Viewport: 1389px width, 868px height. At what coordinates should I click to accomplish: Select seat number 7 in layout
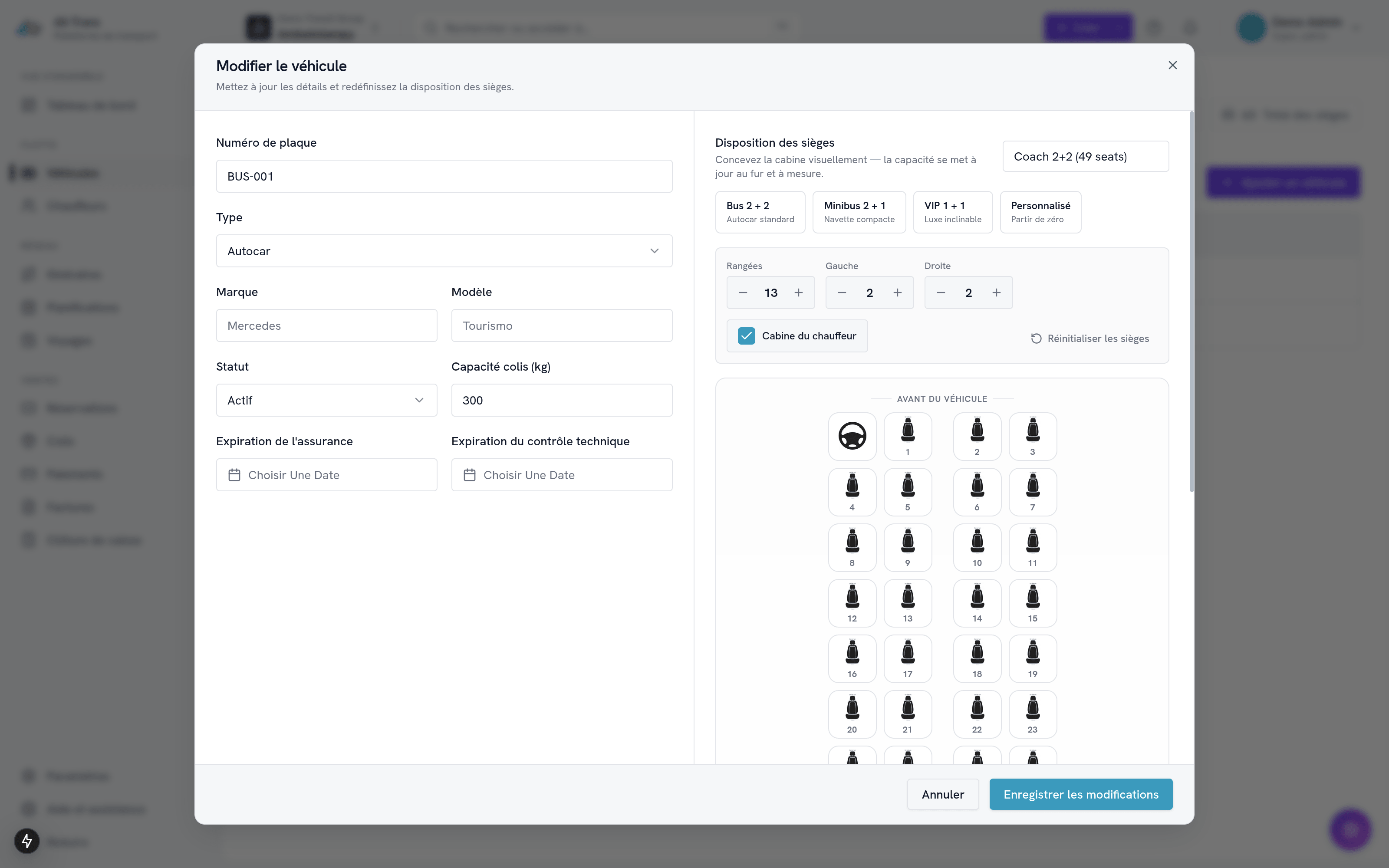pyautogui.click(x=1033, y=492)
